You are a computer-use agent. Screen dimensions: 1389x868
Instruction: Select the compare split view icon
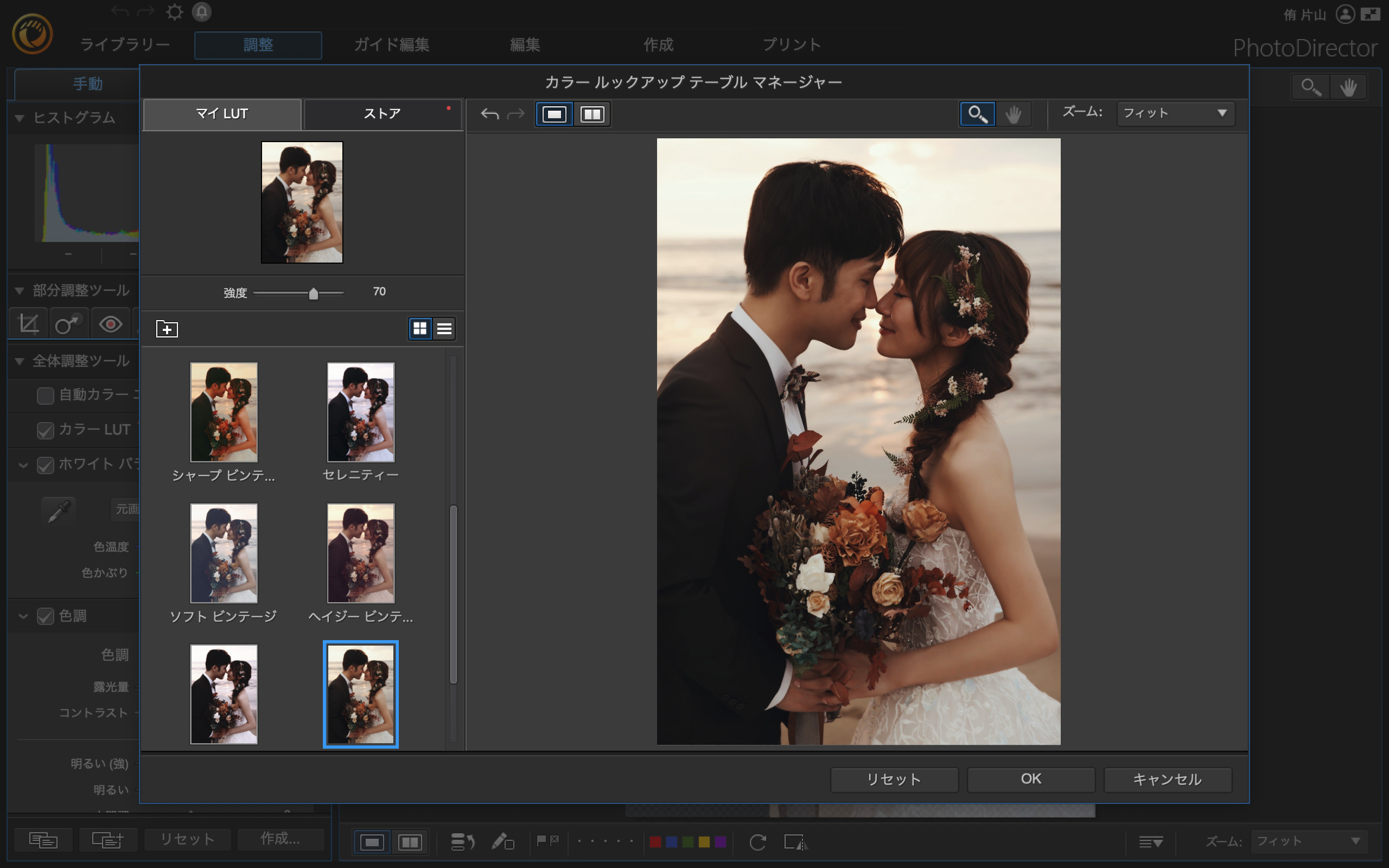(592, 114)
